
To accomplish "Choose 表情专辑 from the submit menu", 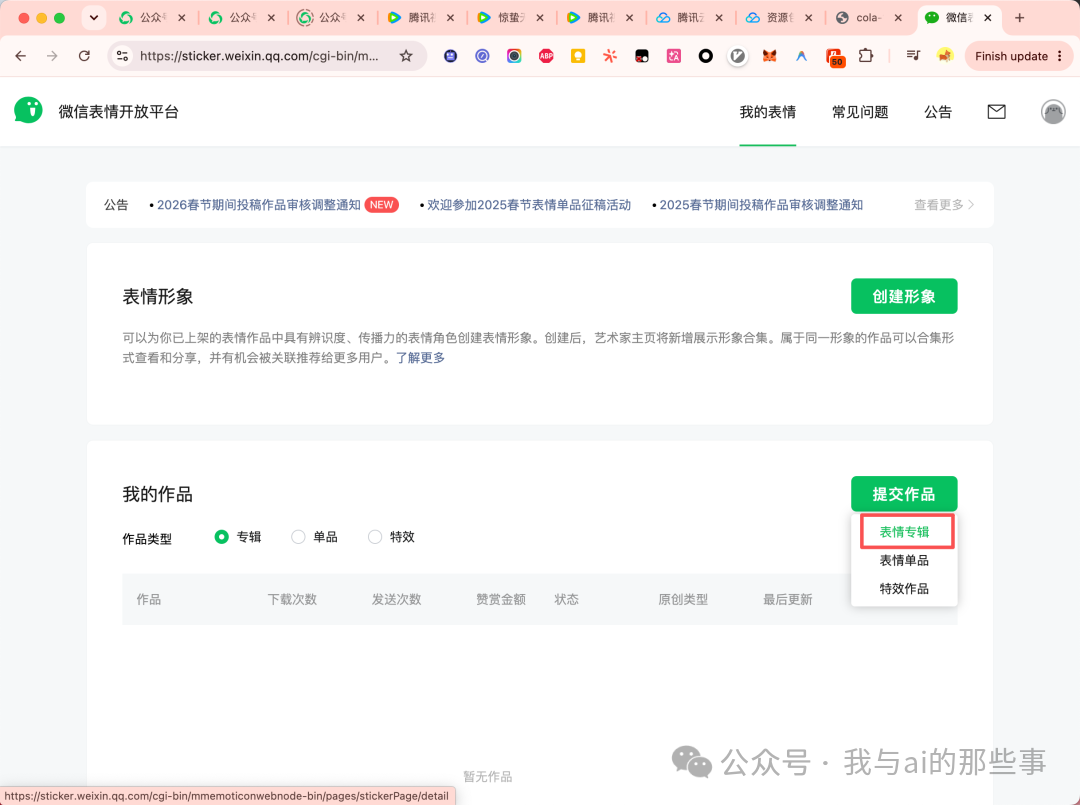I will tap(904, 532).
